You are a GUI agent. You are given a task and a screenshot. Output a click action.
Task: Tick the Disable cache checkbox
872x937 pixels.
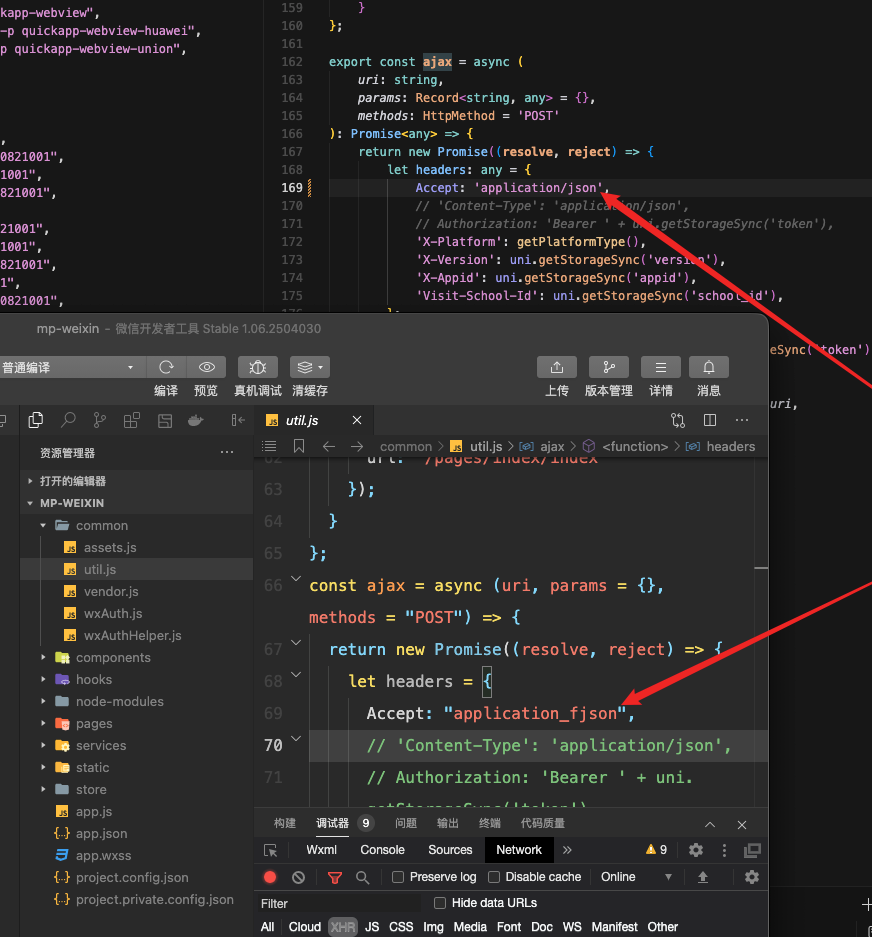494,877
